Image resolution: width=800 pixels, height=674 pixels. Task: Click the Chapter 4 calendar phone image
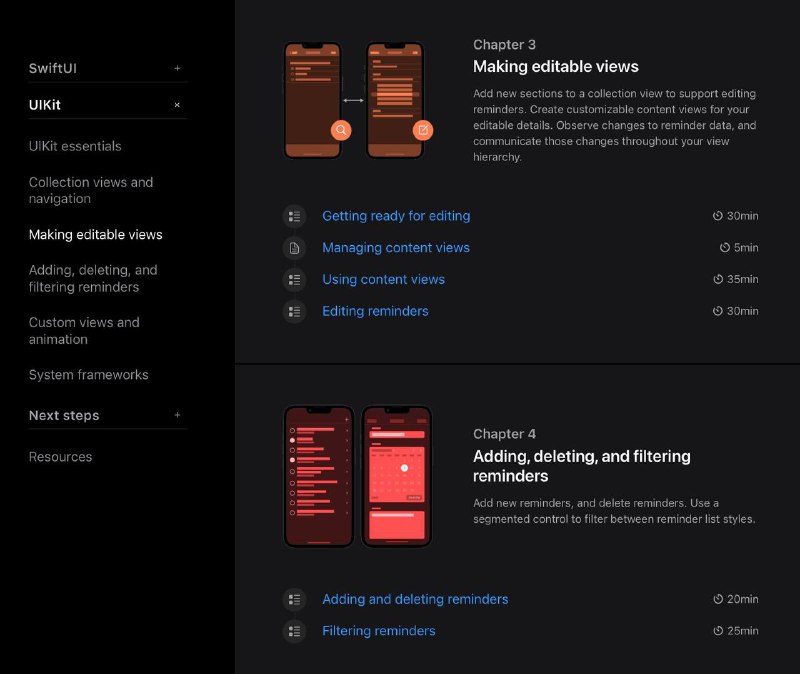pyautogui.click(x=396, y=477)
